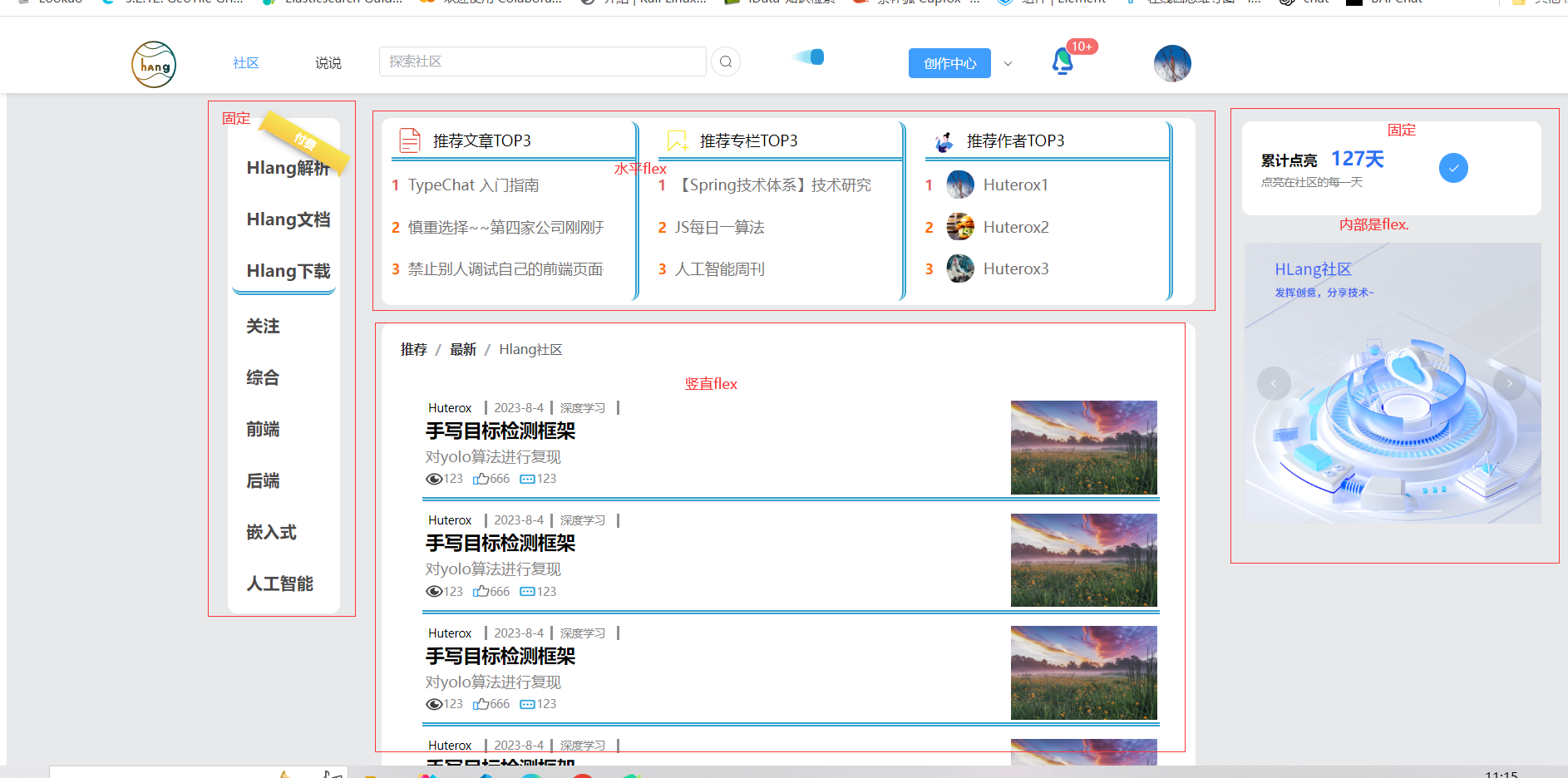This screenshot has width=1568, height=778.
Task: Toggle the blue switch in header
Action: point(808,57)
